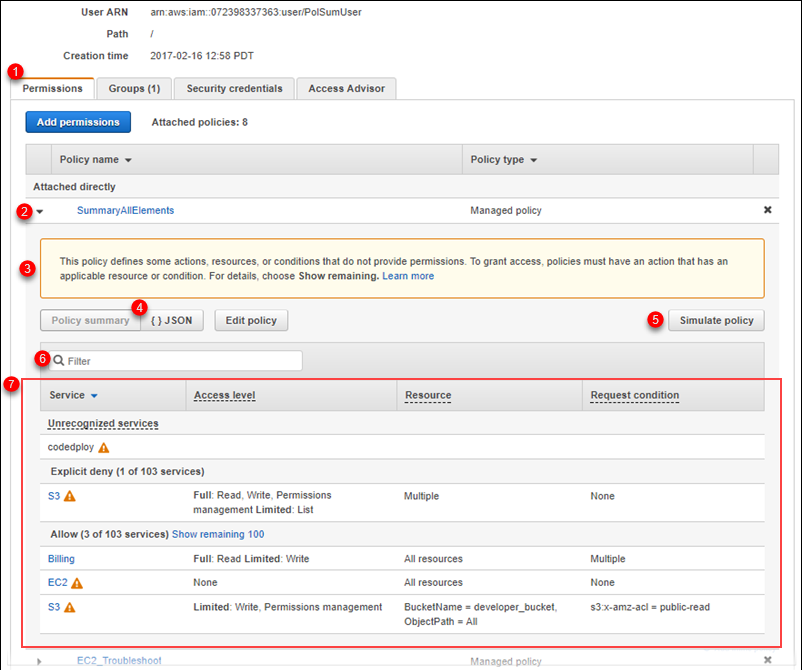The width and height of the screenshot is (802, 670).
Task: Remove SummaryAllElements policy with X icon
Action: pos(767,210)
